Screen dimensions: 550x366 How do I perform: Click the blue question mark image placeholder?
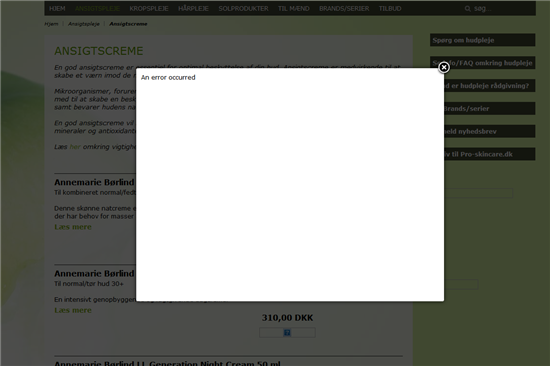(287, 332)
